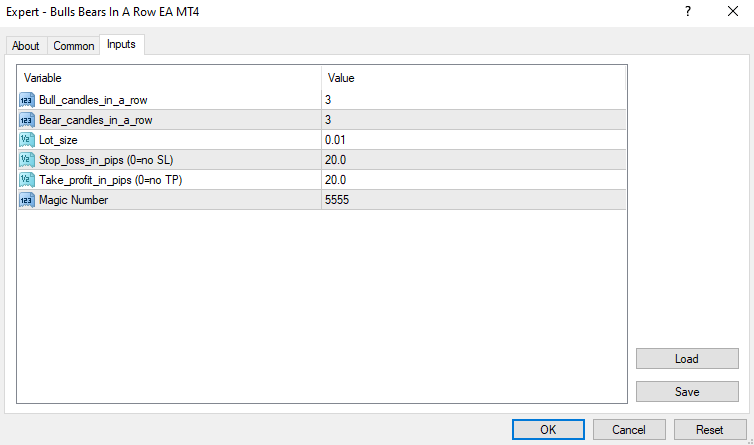Click the Value column header

click(x=474, y=78)
